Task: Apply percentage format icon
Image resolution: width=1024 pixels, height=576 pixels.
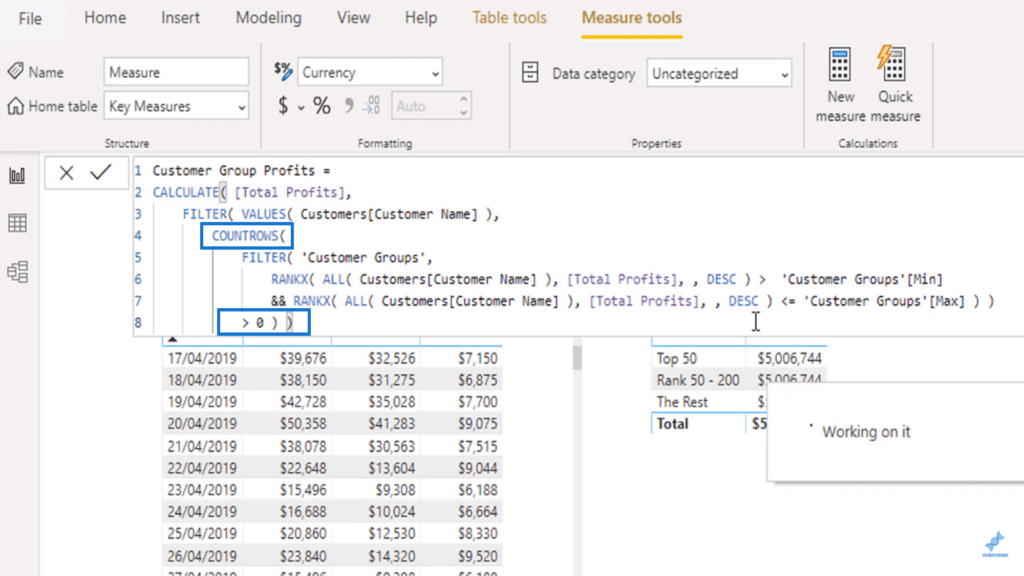Action: click(x=322, y=106)
